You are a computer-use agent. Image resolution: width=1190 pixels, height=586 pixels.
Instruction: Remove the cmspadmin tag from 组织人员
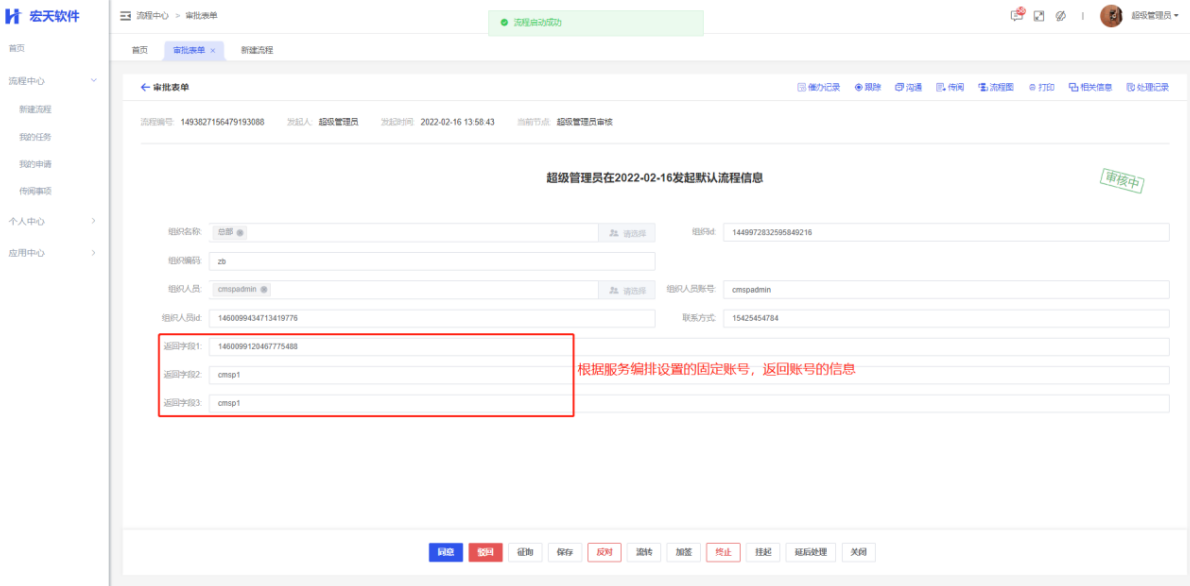[263, 290]
